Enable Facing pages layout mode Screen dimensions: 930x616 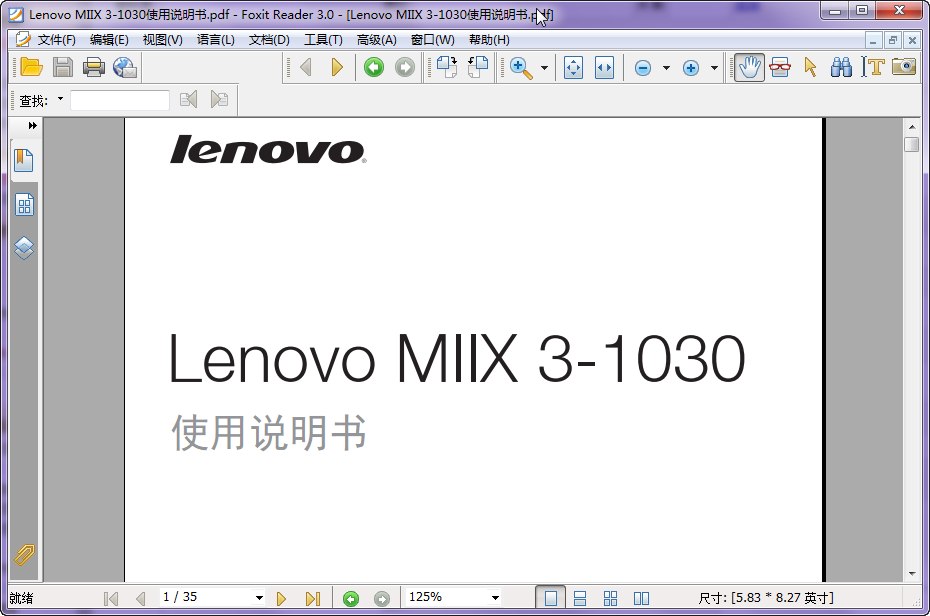point(641,599)
